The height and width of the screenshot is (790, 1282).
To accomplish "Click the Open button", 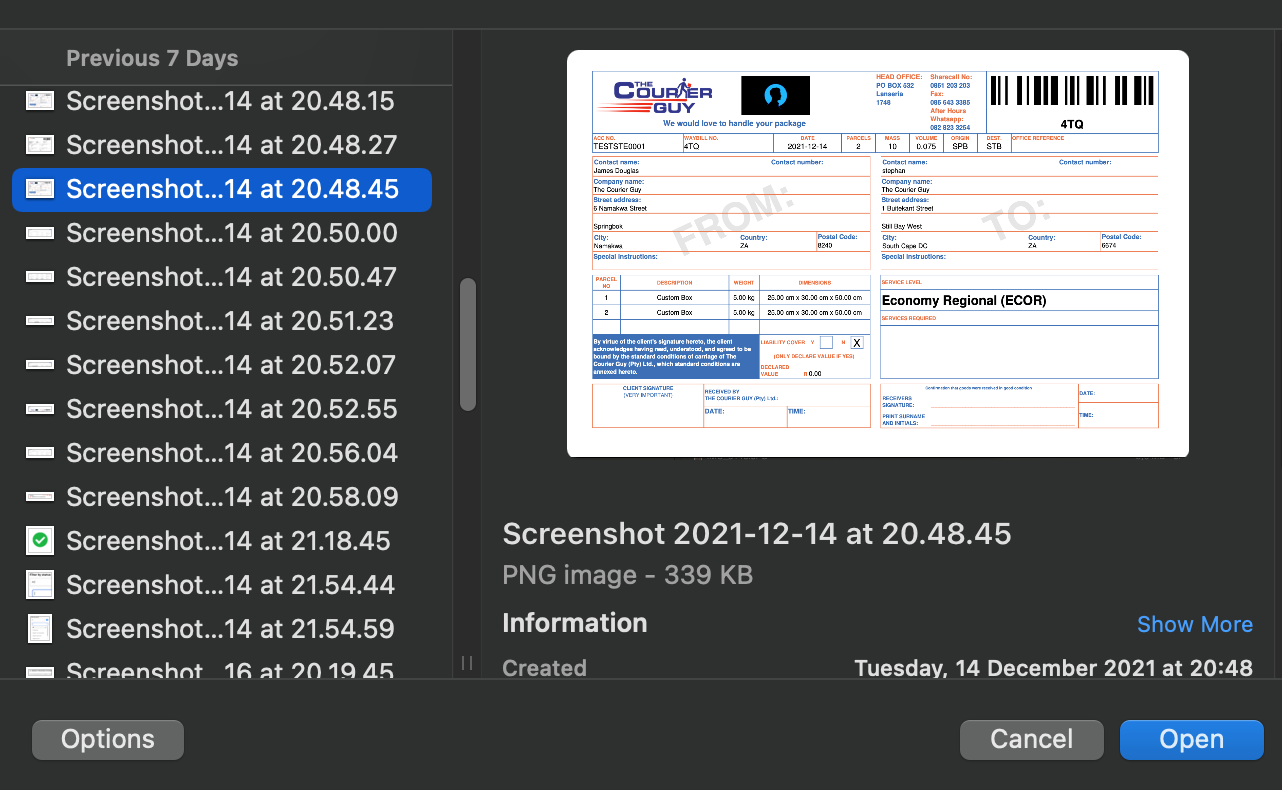I will click(1191, 739).
